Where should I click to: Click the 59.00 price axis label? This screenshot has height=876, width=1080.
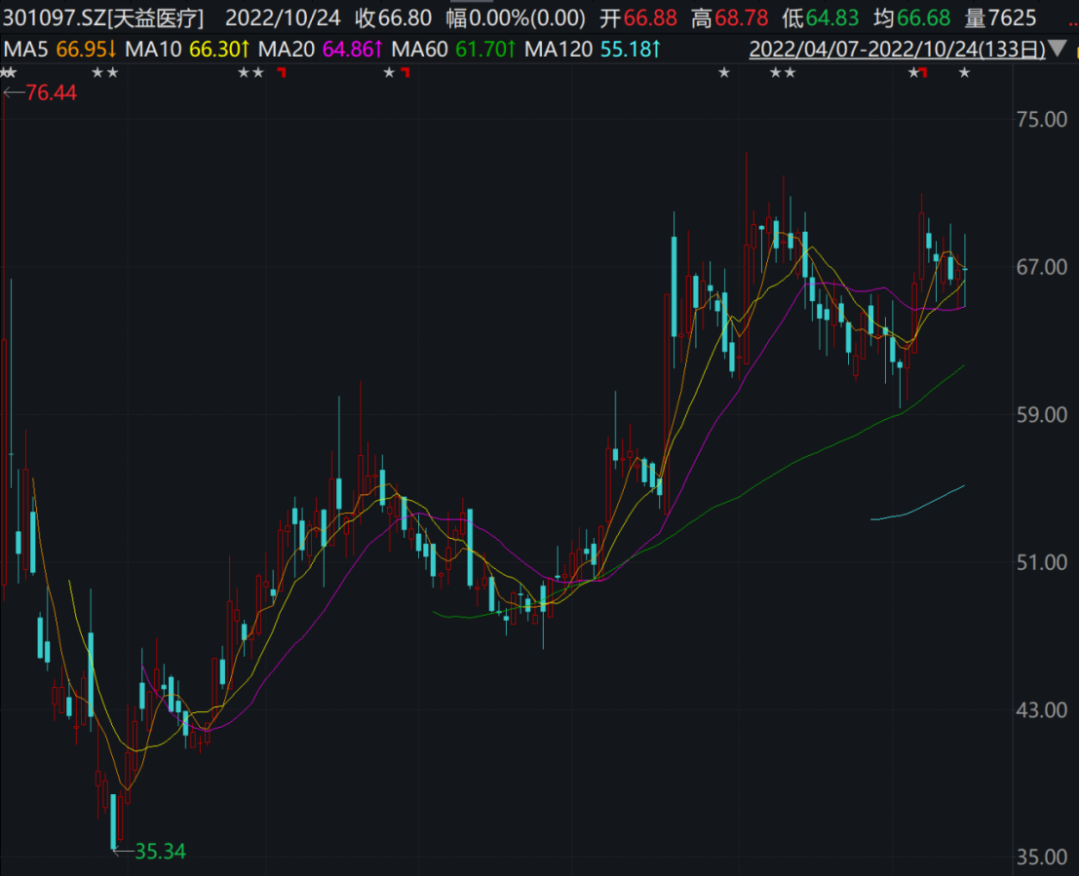tap(1042, 415)
